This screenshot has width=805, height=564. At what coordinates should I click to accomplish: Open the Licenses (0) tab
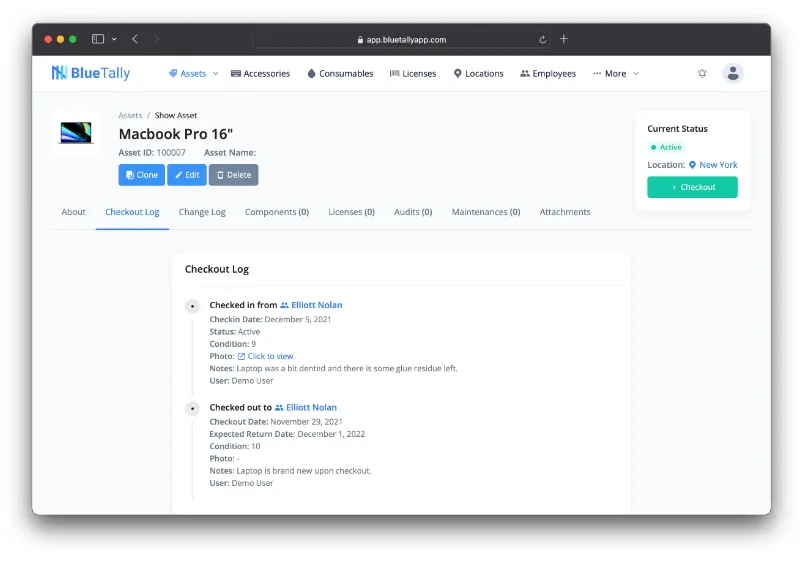tap(351, 212)
